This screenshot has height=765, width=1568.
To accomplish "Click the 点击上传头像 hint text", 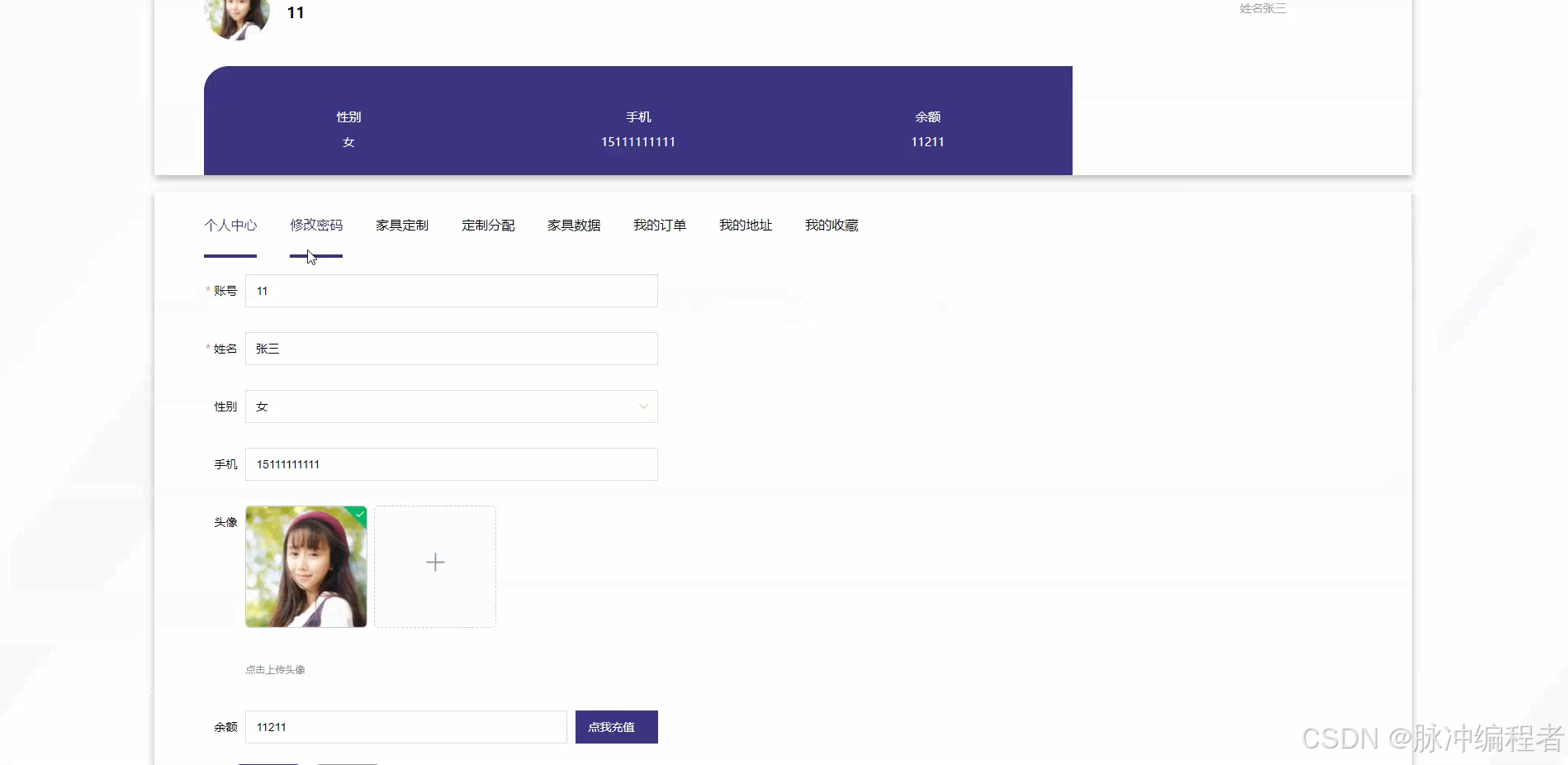I will tap(275, 670).
